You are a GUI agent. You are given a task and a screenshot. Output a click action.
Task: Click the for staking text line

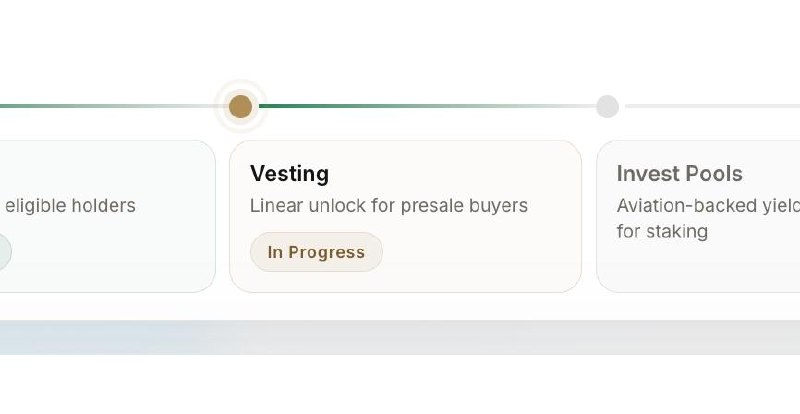tap(662, 231)
